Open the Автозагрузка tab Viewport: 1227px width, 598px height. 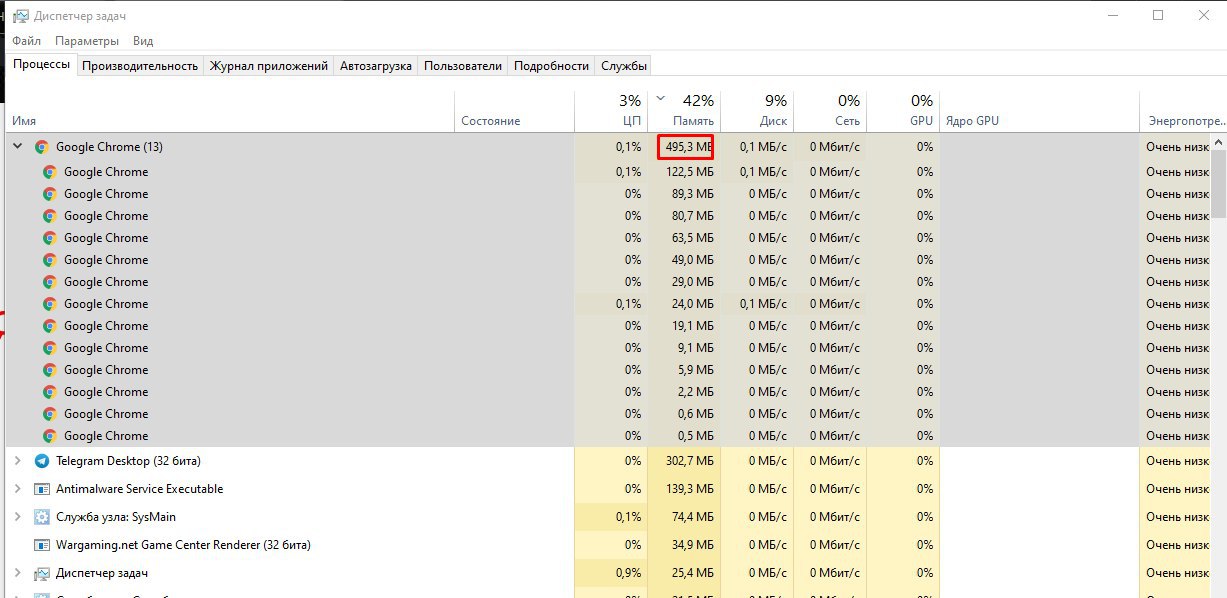pyautogui.click(x=376, y=66)
